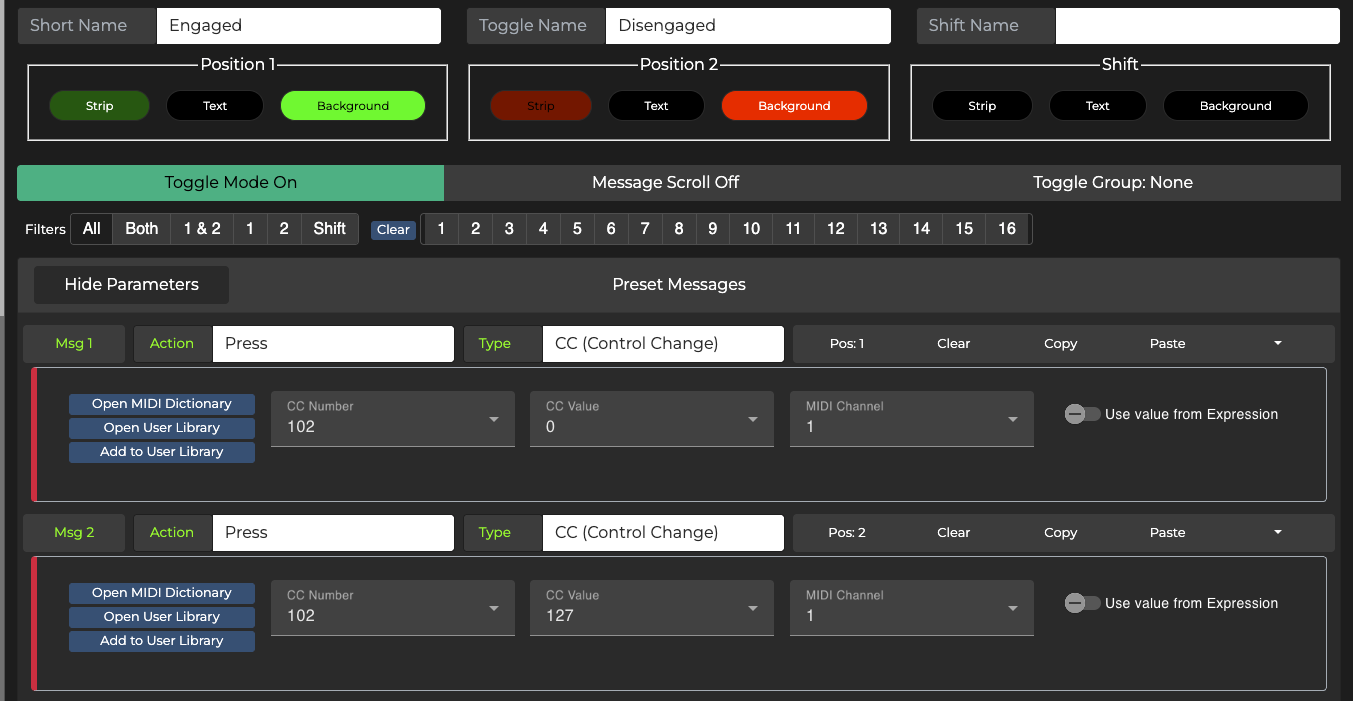This screenshot has width=1353, height=701.
Task: Toggle the Toggle Mode On button
Action: point(230,183)
